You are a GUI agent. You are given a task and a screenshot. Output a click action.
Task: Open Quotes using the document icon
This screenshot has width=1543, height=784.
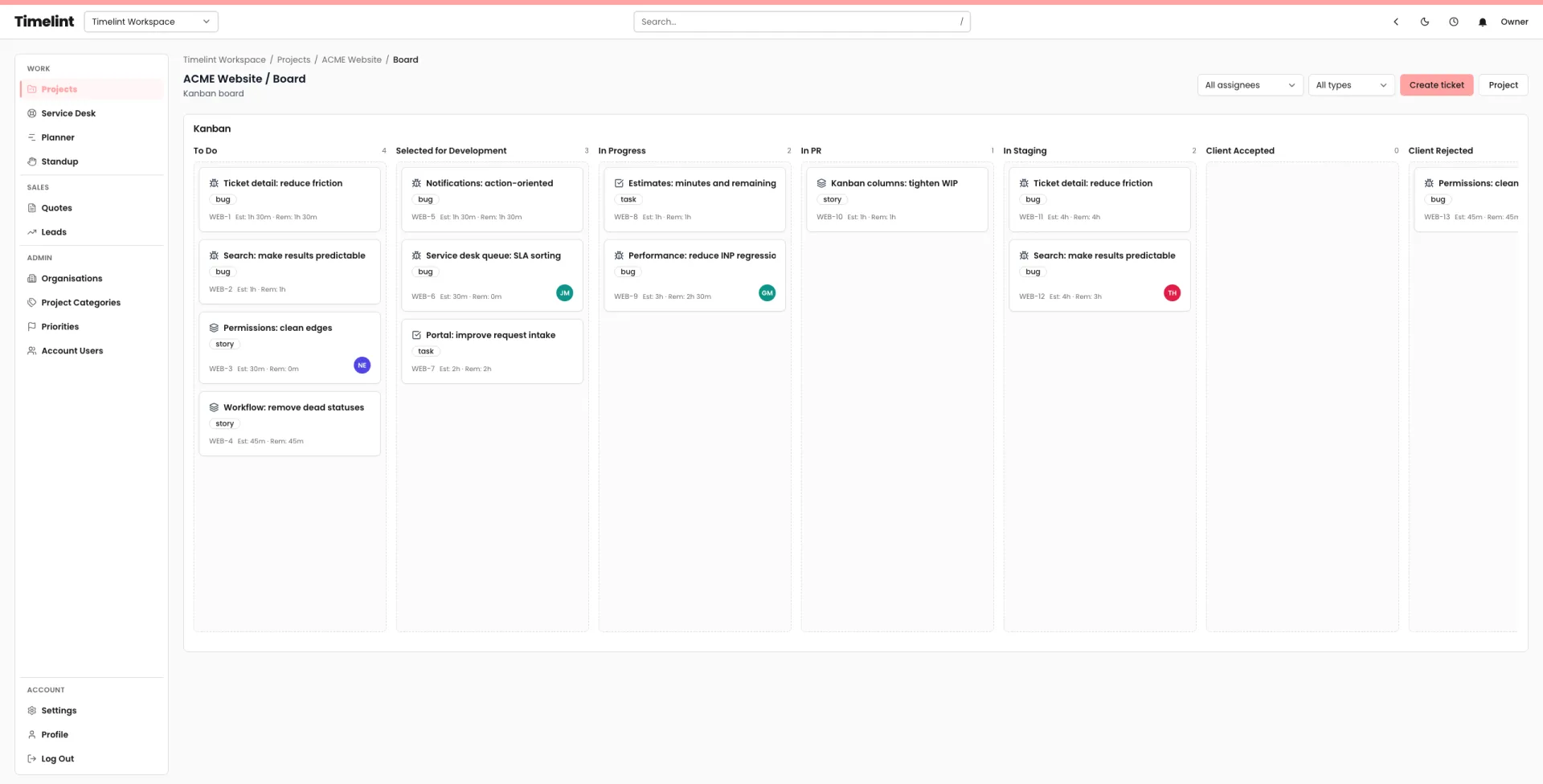(31, 207)
